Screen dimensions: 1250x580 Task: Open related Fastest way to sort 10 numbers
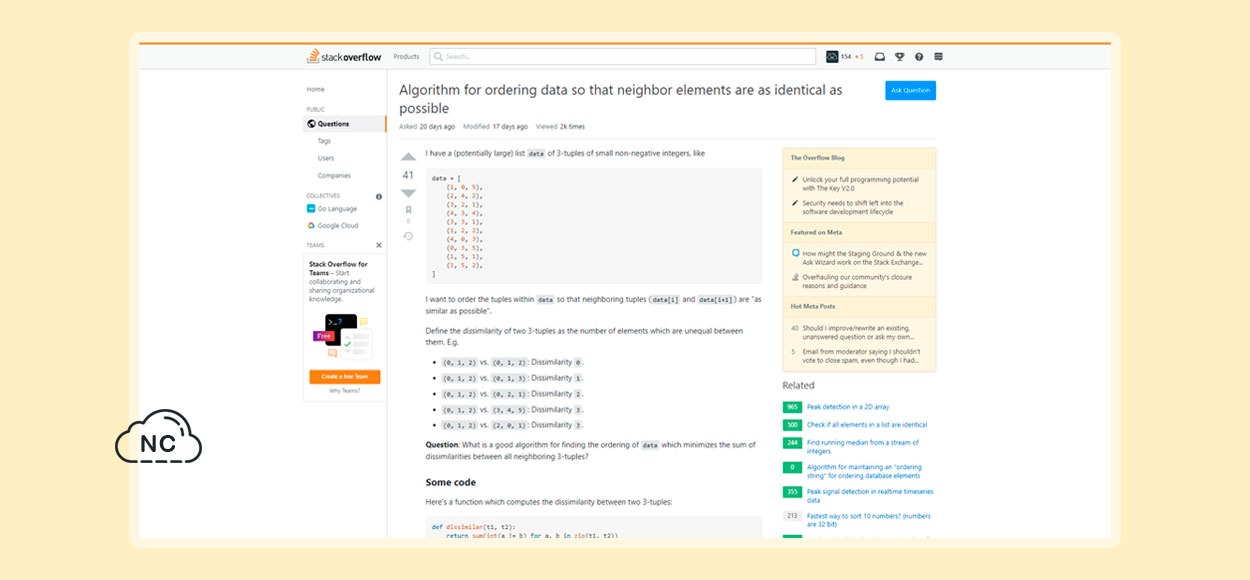click(869, 520)
